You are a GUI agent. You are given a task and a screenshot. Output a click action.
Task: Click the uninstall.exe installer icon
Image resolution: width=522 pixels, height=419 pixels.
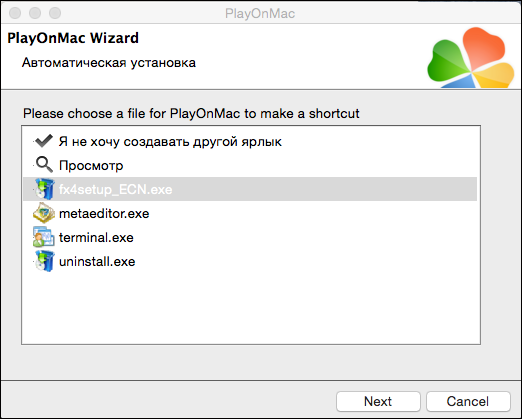44,261
